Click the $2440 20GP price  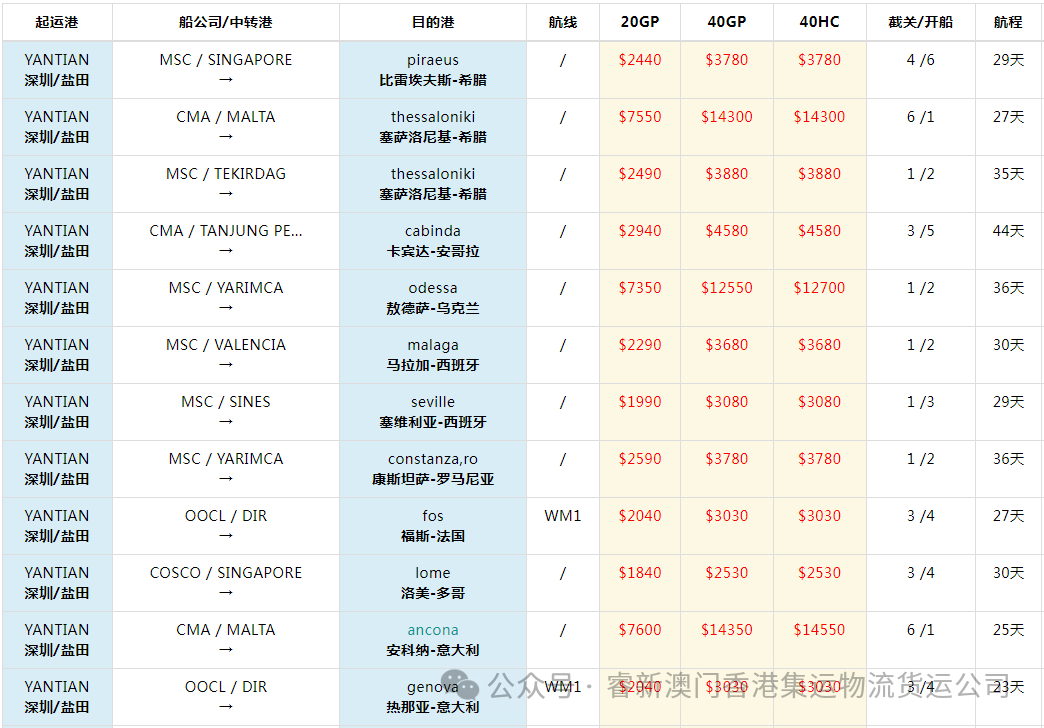coord(640,60)
